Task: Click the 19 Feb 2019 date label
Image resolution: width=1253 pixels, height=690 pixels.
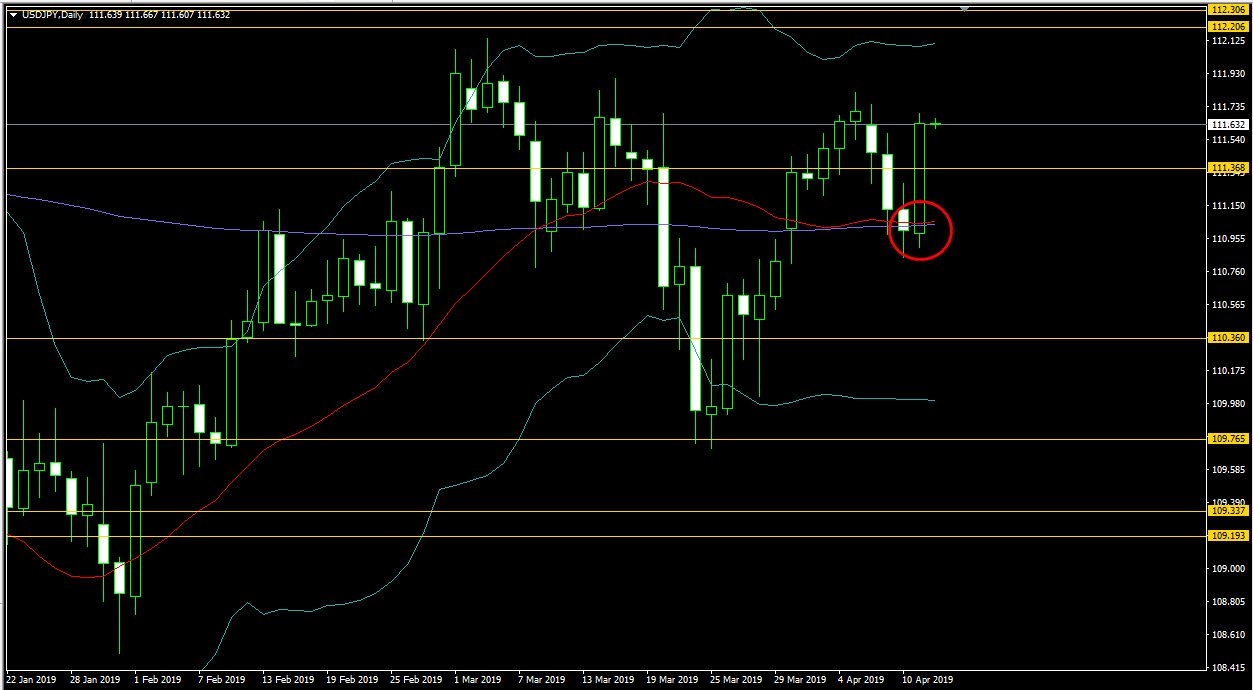Action: [x=351, y=680]
